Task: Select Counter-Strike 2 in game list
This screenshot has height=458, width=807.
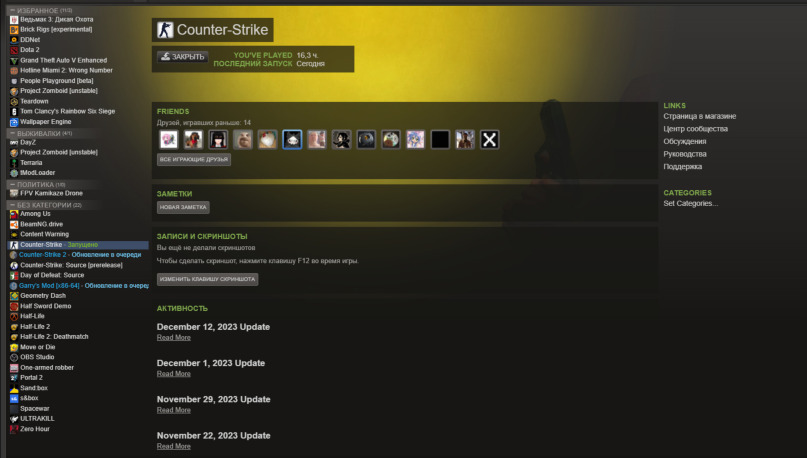Action: point(43,255)
